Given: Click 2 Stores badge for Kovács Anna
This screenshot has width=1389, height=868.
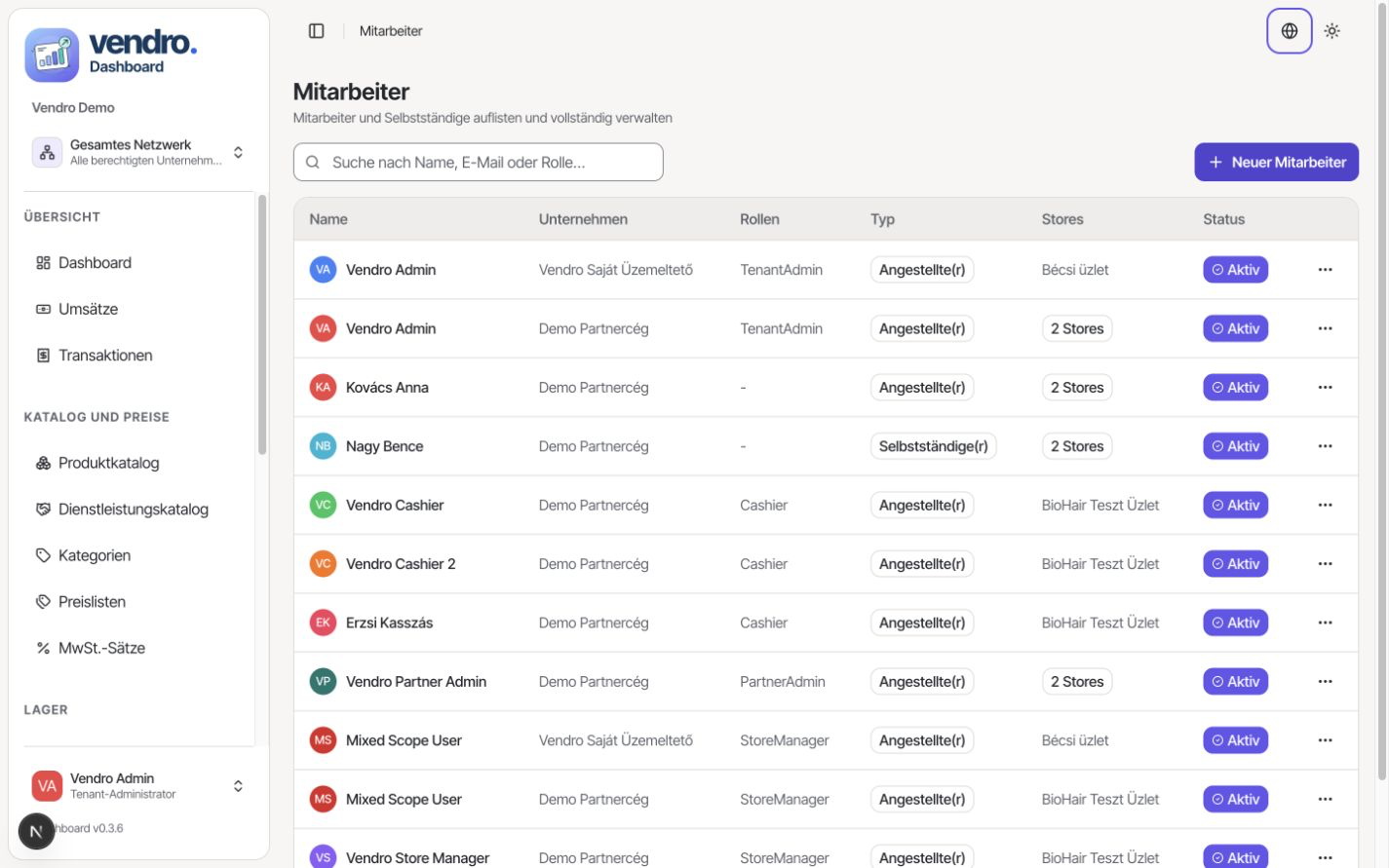Looking at the screenshot, I should click(1077, 388).
